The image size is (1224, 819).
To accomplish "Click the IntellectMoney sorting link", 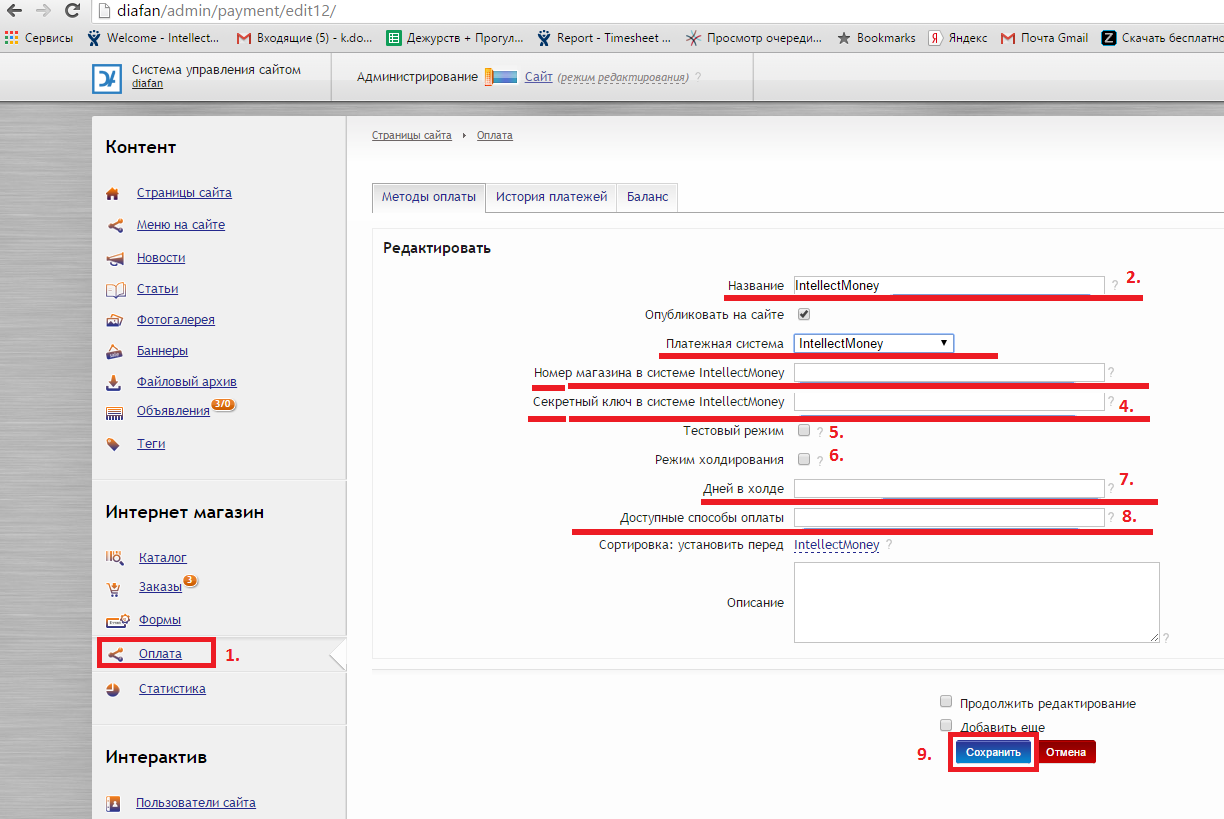I will [837, 545].
